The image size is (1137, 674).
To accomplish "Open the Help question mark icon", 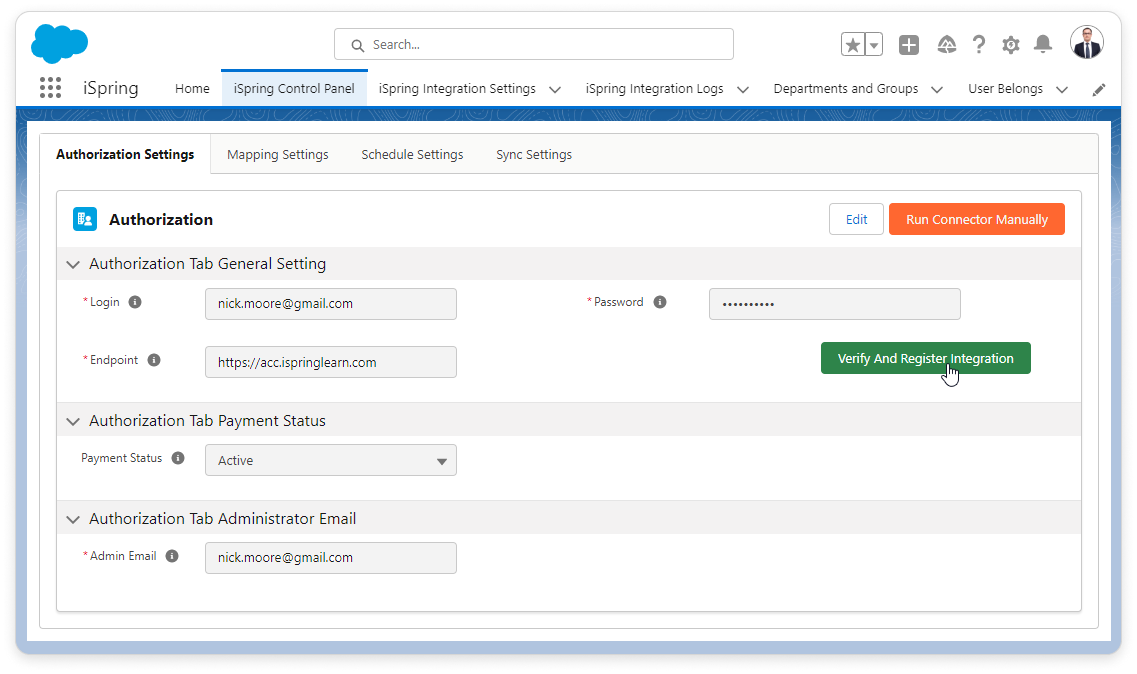I will [979, 45].
